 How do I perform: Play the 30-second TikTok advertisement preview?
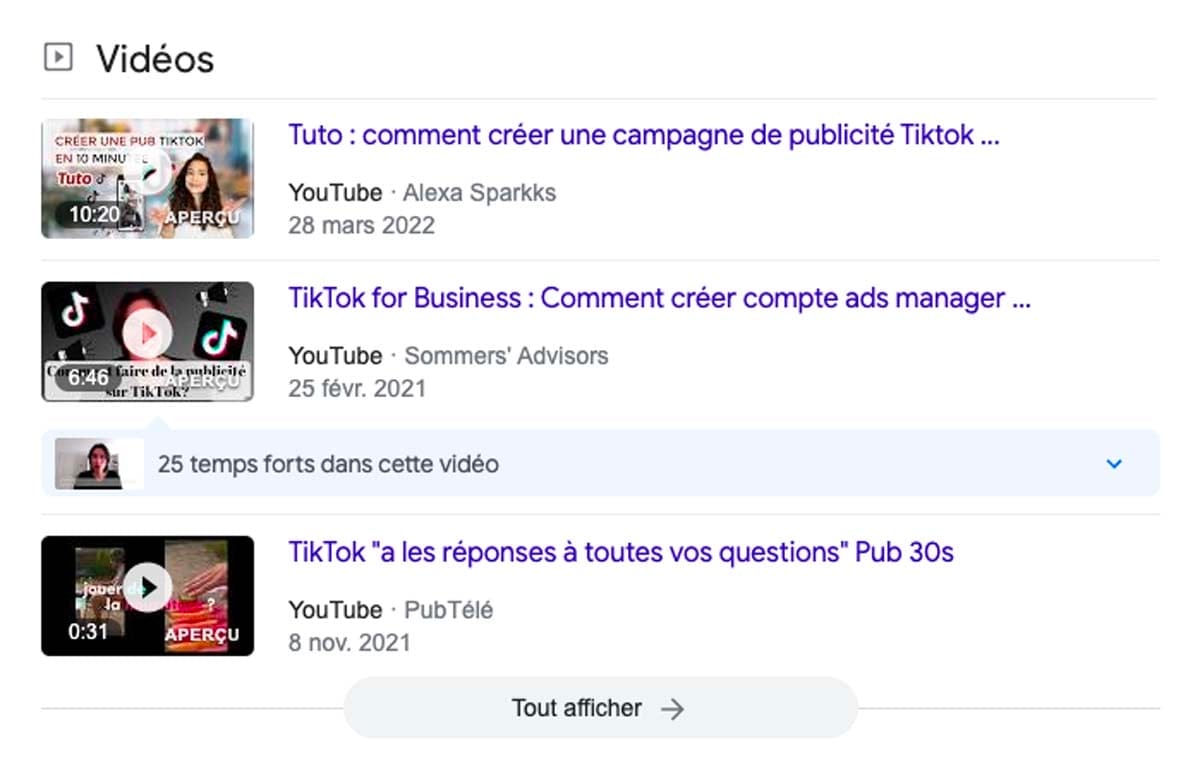pyautogui.click(x=148, y=588)
